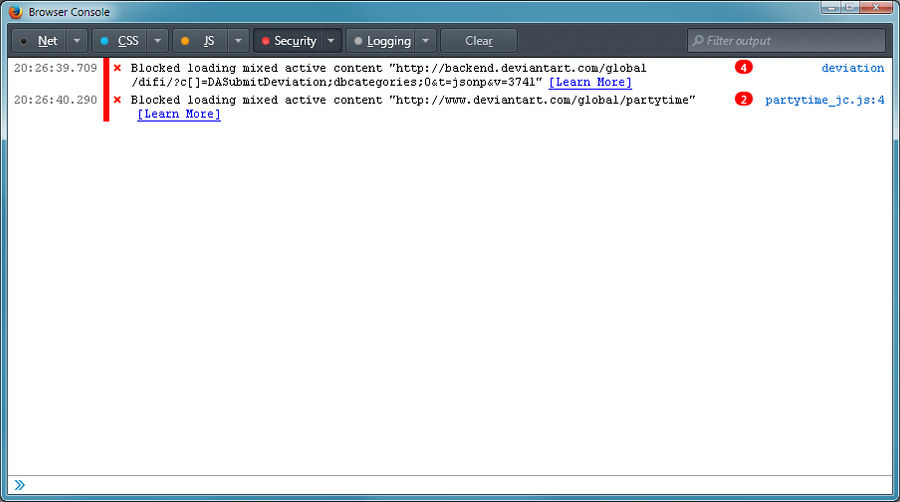Focus the Filter output search field
This screenshot has width=900, height=502.
click(x=786, y=41)
